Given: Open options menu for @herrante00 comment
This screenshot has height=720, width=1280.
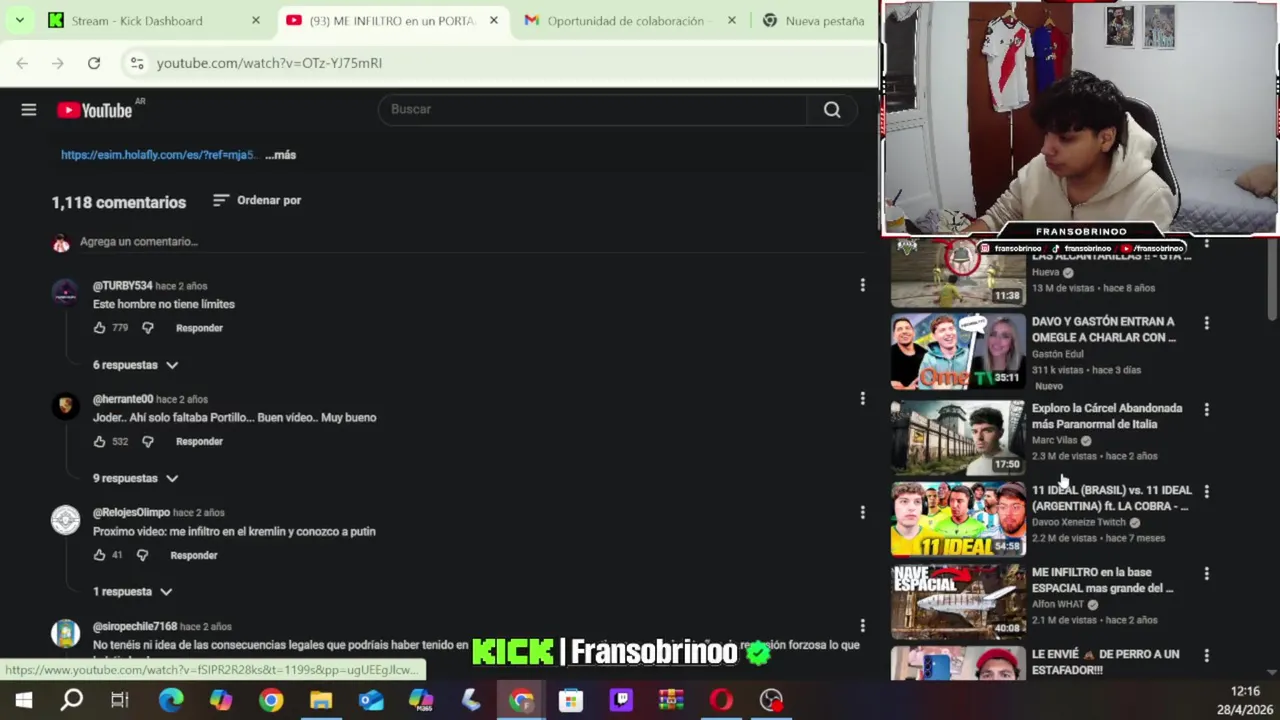Looking at the screenshot, I should 862,399.
